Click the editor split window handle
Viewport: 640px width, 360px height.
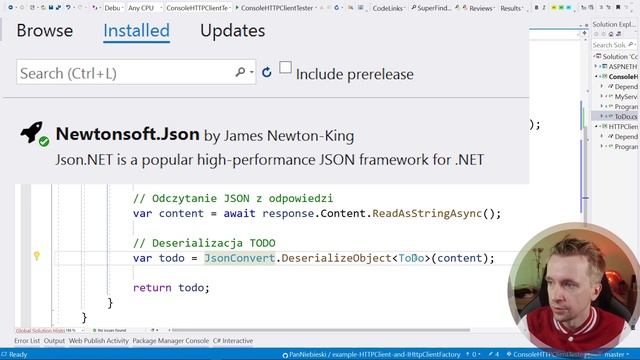(584, 33)
